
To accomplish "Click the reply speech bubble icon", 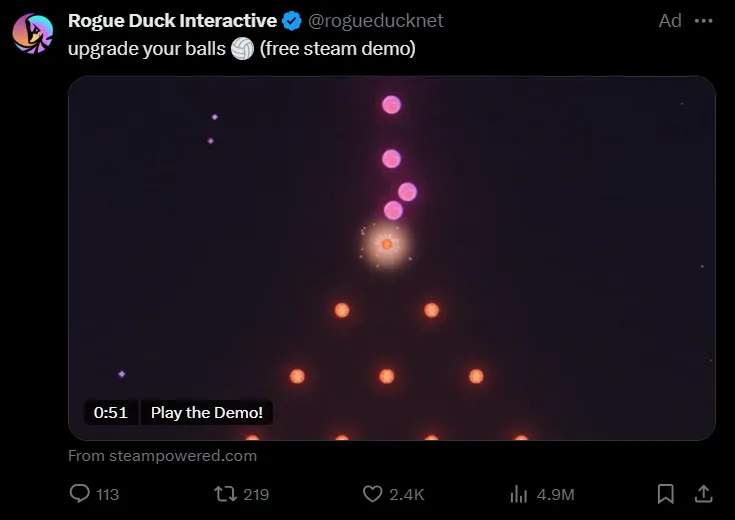I will pos(80,494).
